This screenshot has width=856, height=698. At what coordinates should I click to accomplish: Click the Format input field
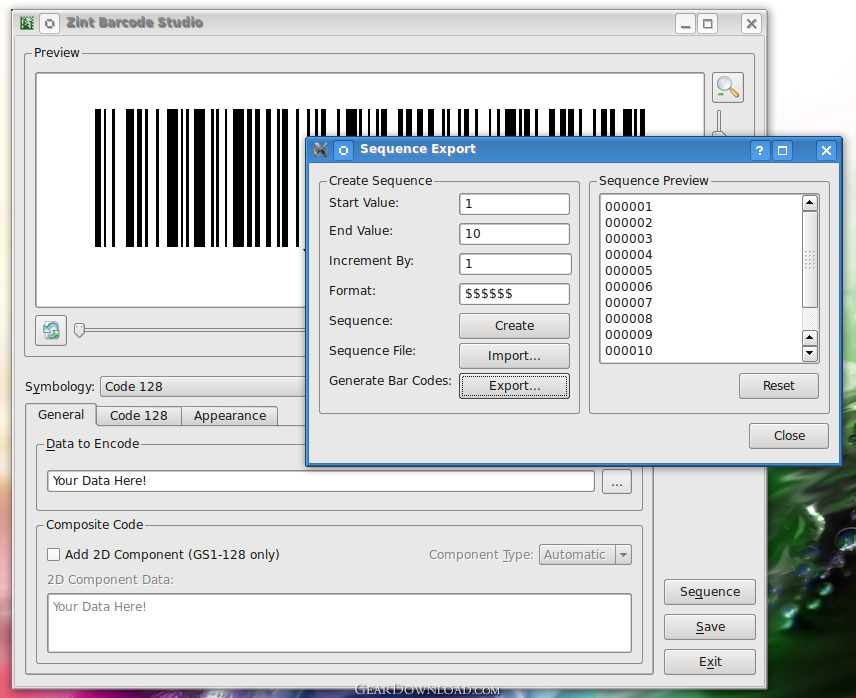pyautogui.click(x=514, y=294)
